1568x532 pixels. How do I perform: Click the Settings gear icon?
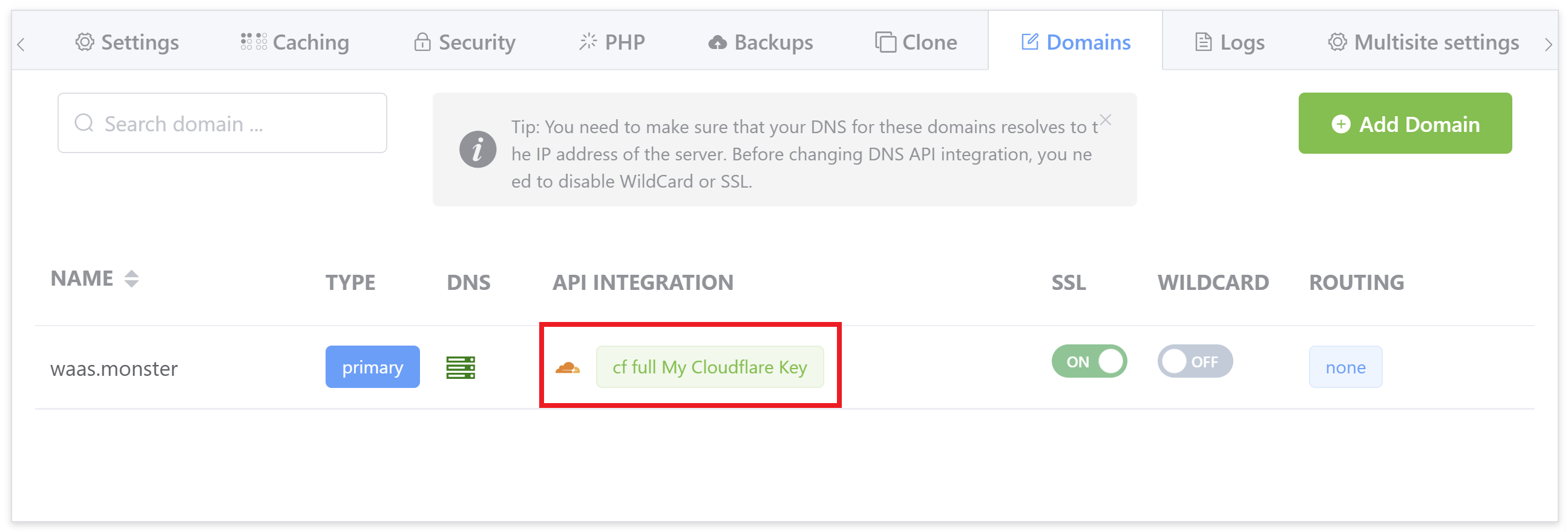(85, 42)
